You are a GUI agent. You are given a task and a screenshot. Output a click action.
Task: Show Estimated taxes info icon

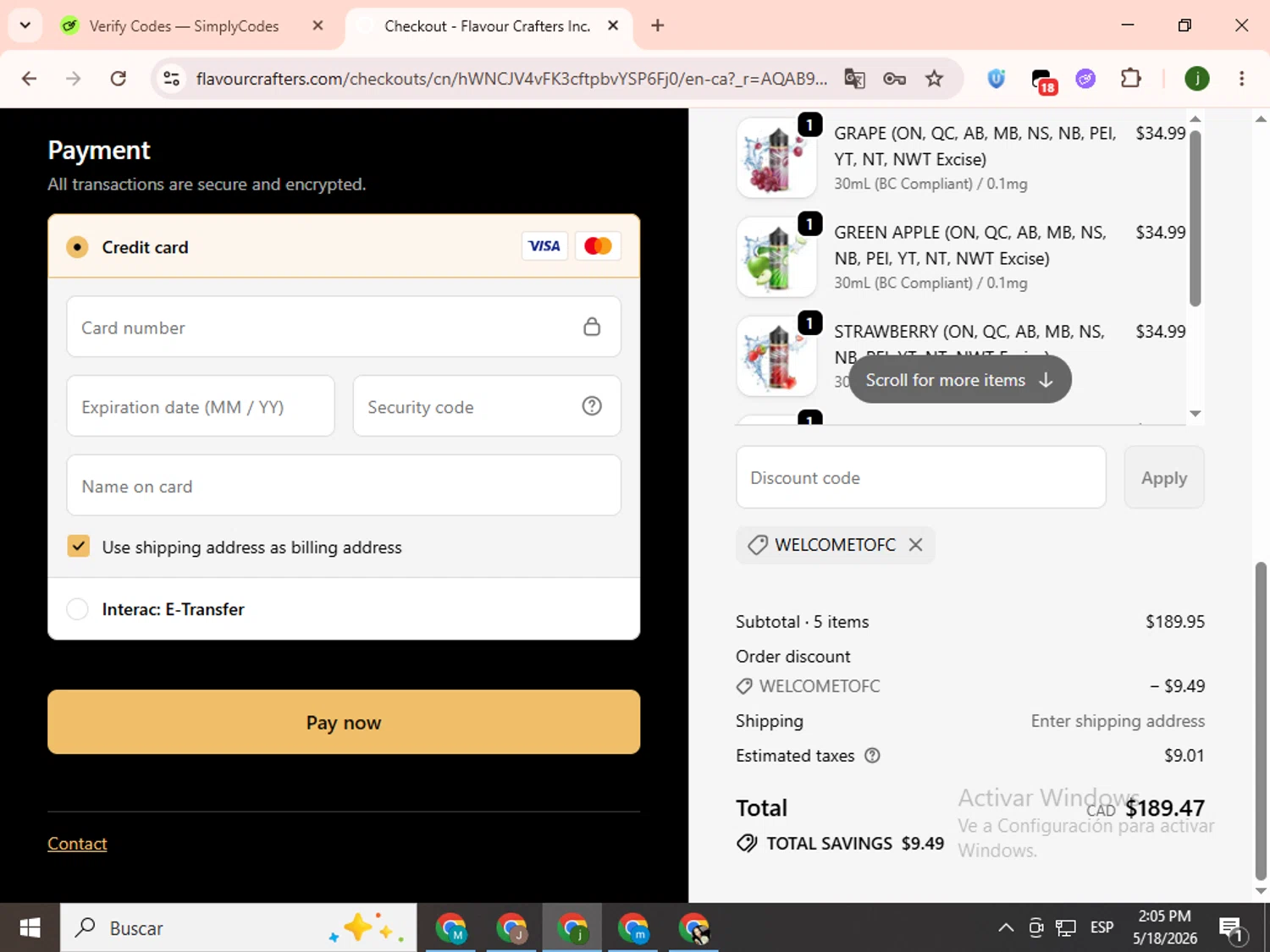tap(872, 756)
